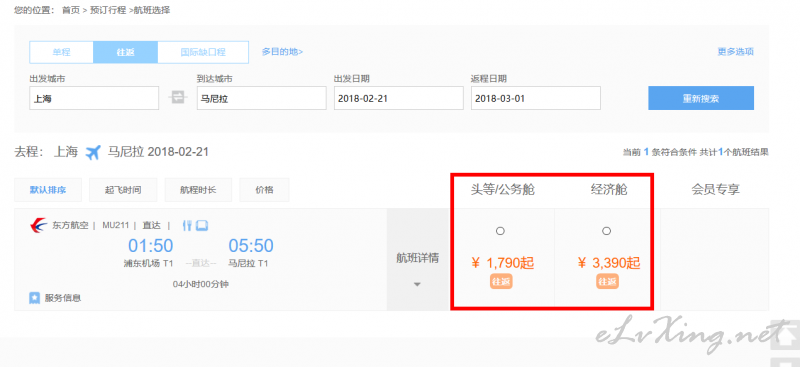Click 出发日期 field 2018-02-21

[x=398, y=98]
